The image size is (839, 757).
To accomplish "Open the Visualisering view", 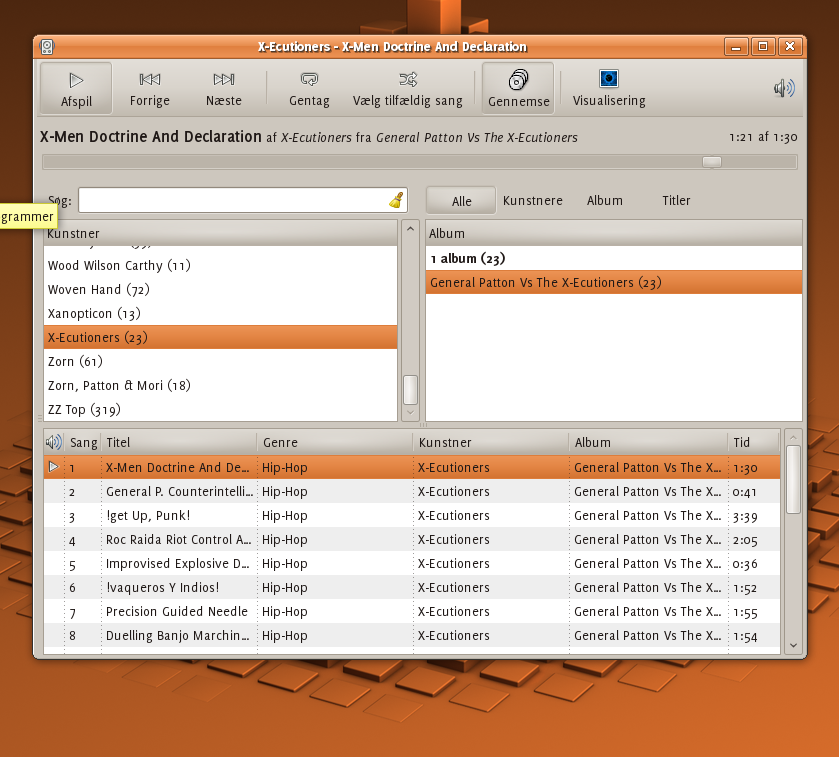I will (x=609, y=88).
